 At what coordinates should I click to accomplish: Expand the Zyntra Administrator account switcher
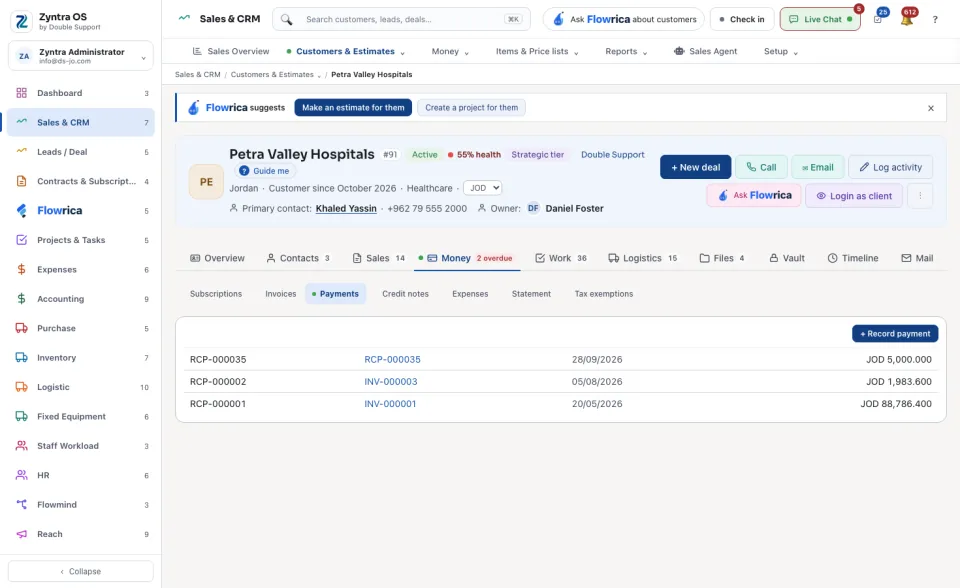(x=80, y=56)
